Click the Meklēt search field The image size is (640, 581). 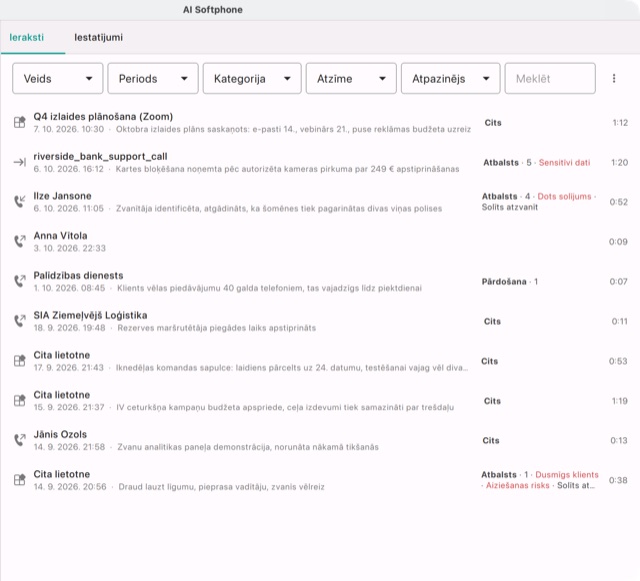[550, 78]
